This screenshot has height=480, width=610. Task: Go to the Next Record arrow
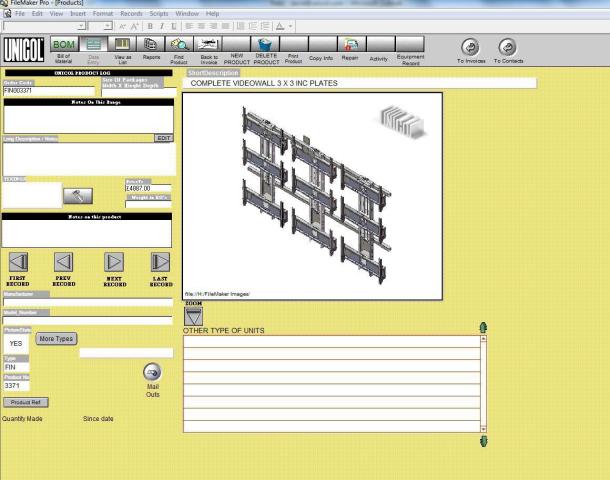coord(114,262)
